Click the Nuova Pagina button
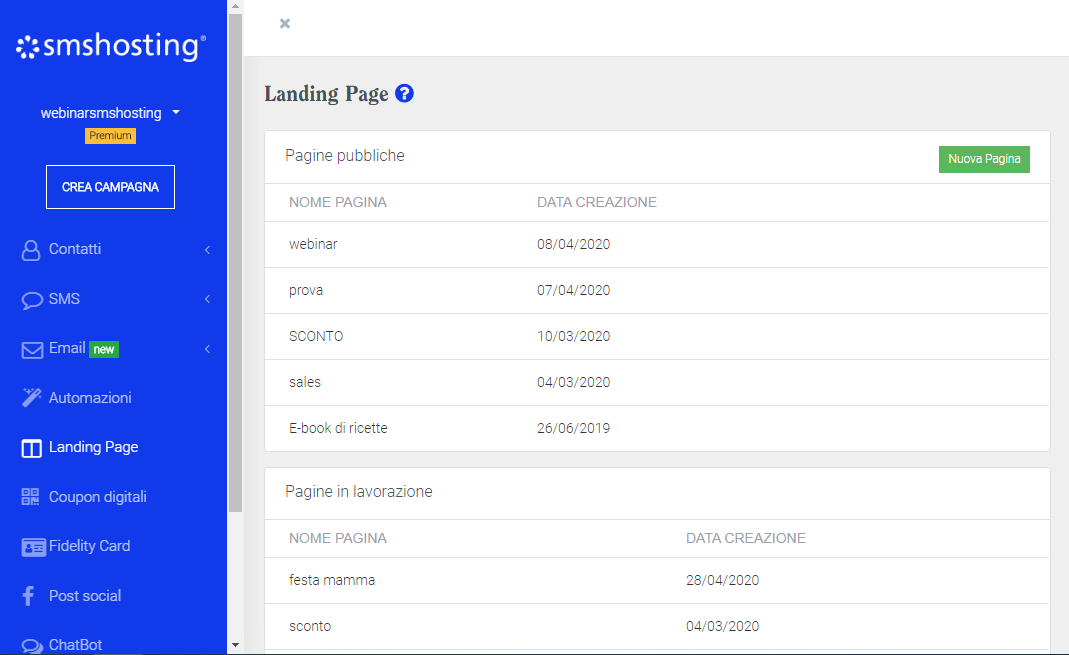The height and width of the screenshot is (655, 1069). 984,158
